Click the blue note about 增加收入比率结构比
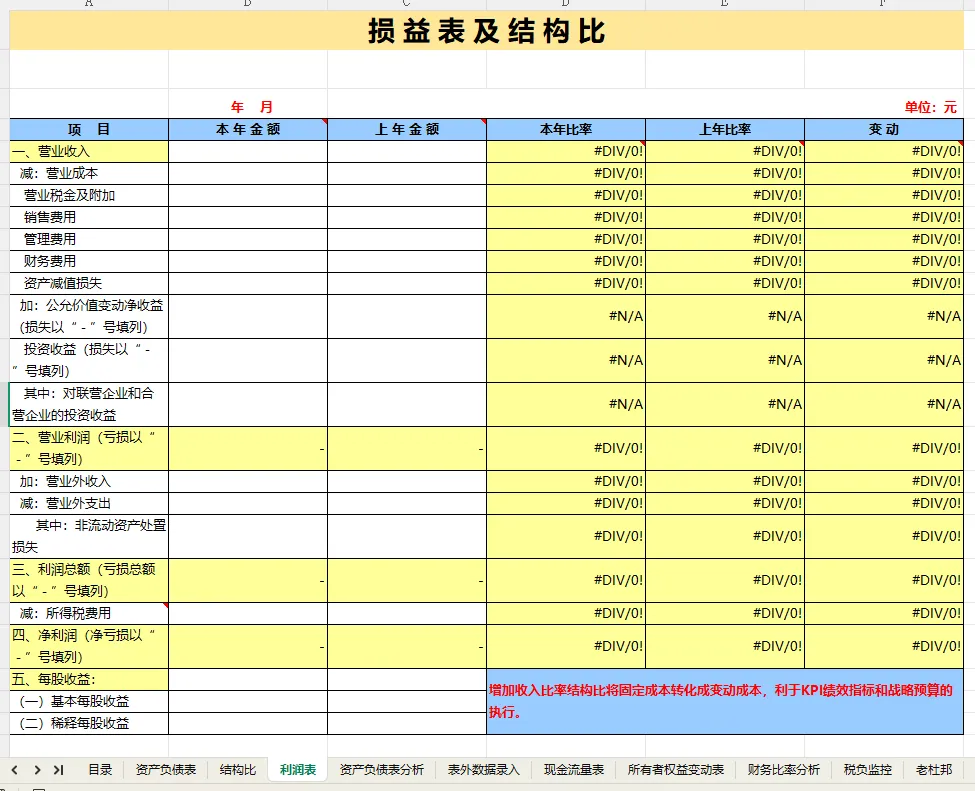Viewport: 975px width, 791px height. tap(725, 701)
